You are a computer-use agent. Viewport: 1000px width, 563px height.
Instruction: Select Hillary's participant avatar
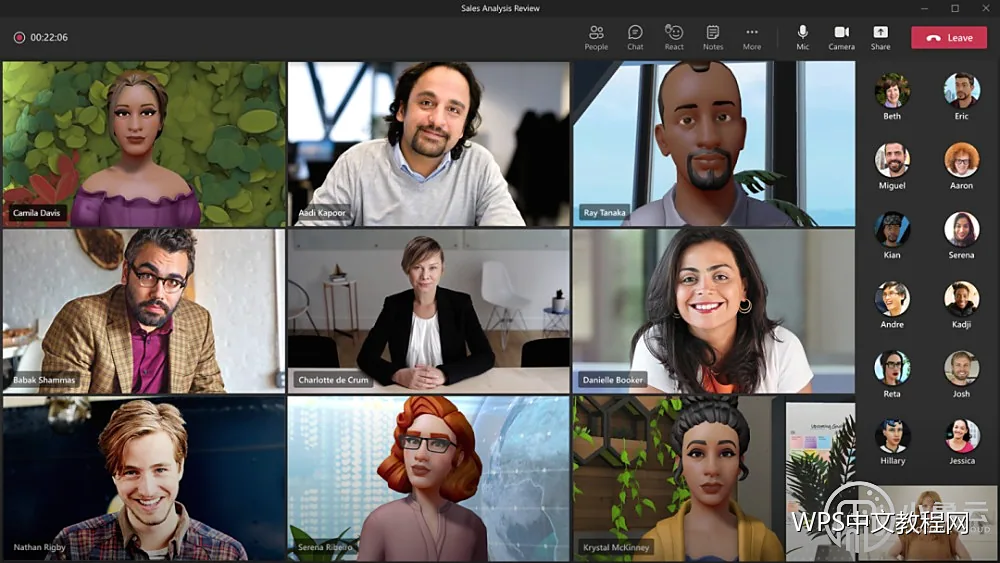point(892,435)
